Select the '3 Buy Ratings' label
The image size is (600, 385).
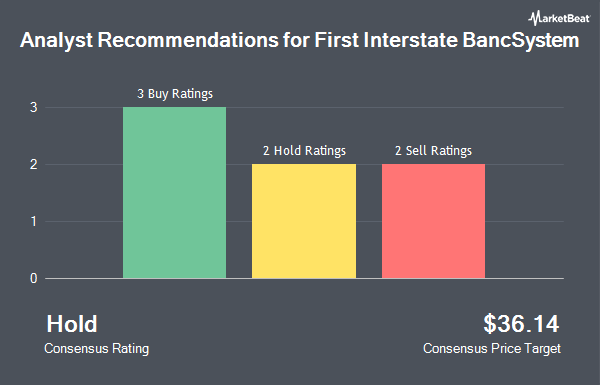click(x=175, y=94)
